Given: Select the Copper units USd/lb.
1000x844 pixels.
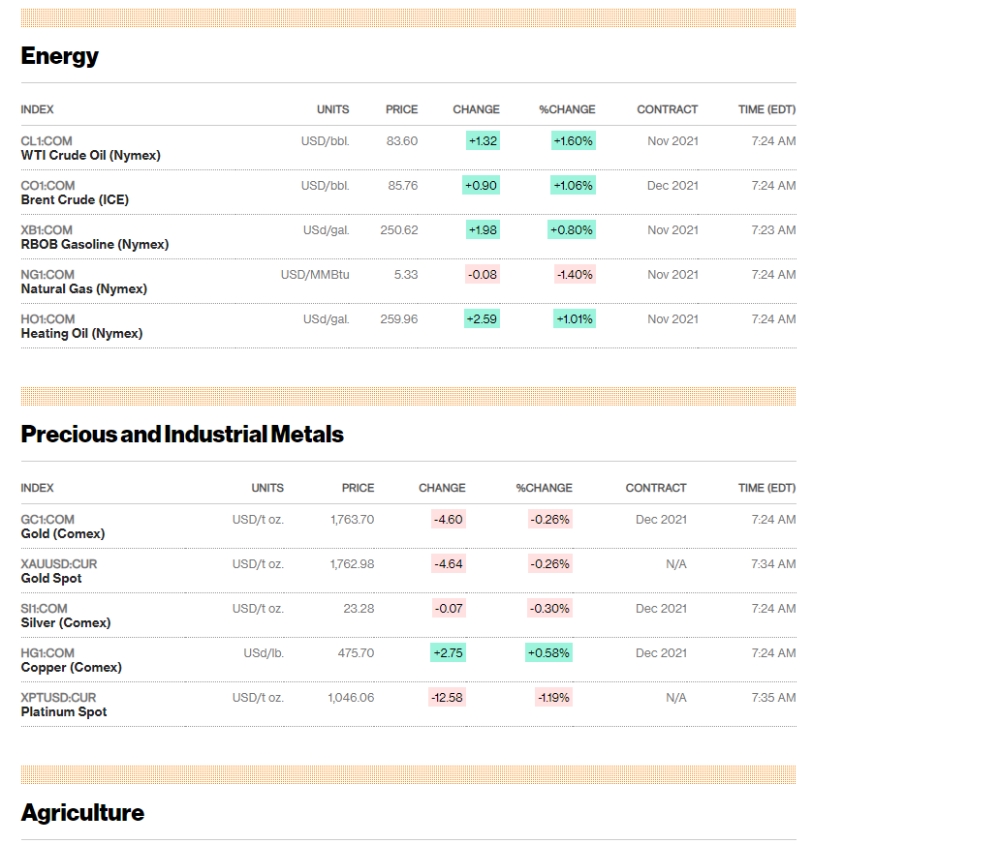Looking at the screenshot, I should point(263,653).
